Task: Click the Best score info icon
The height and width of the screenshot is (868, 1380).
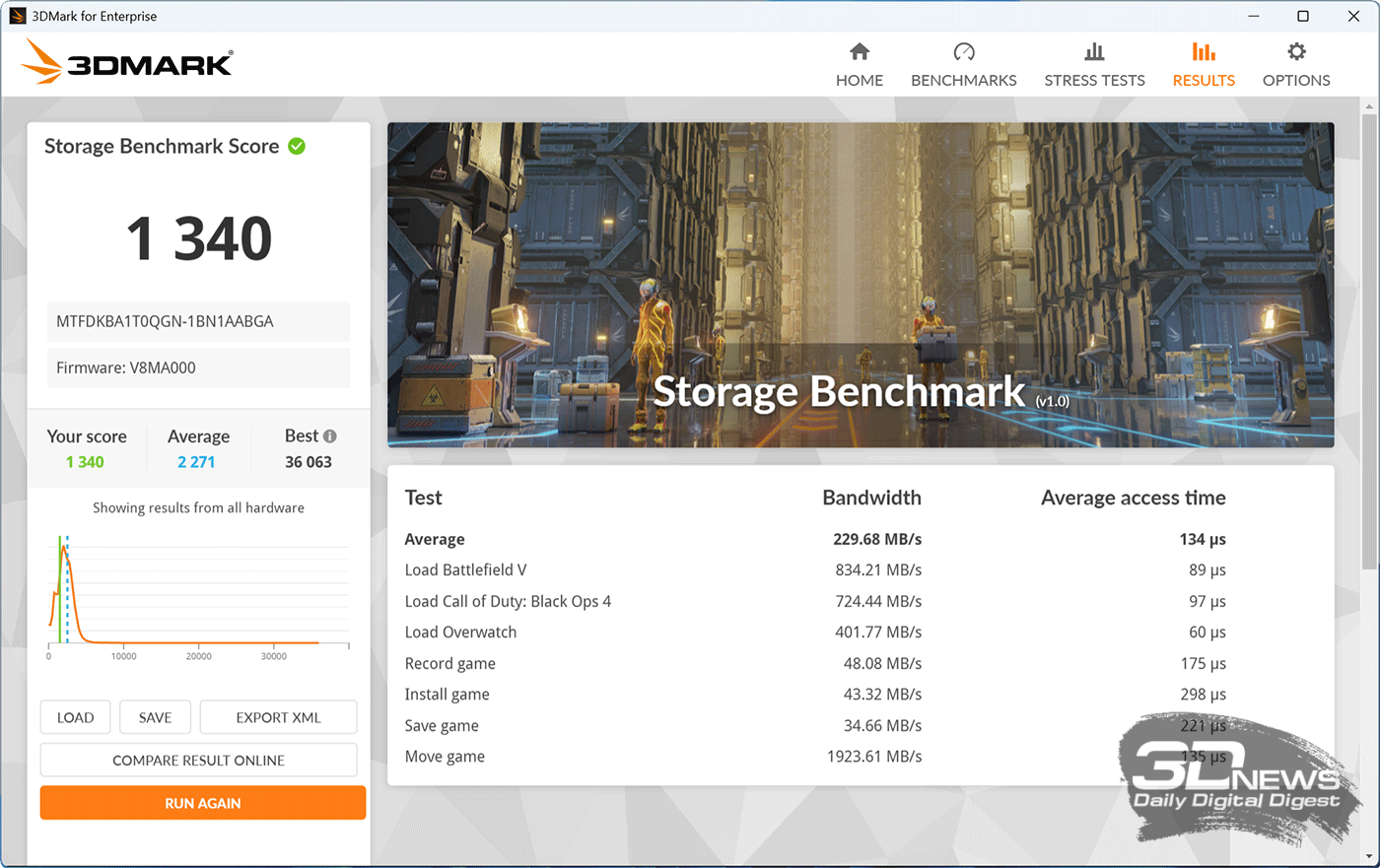Action: [329, 435]
